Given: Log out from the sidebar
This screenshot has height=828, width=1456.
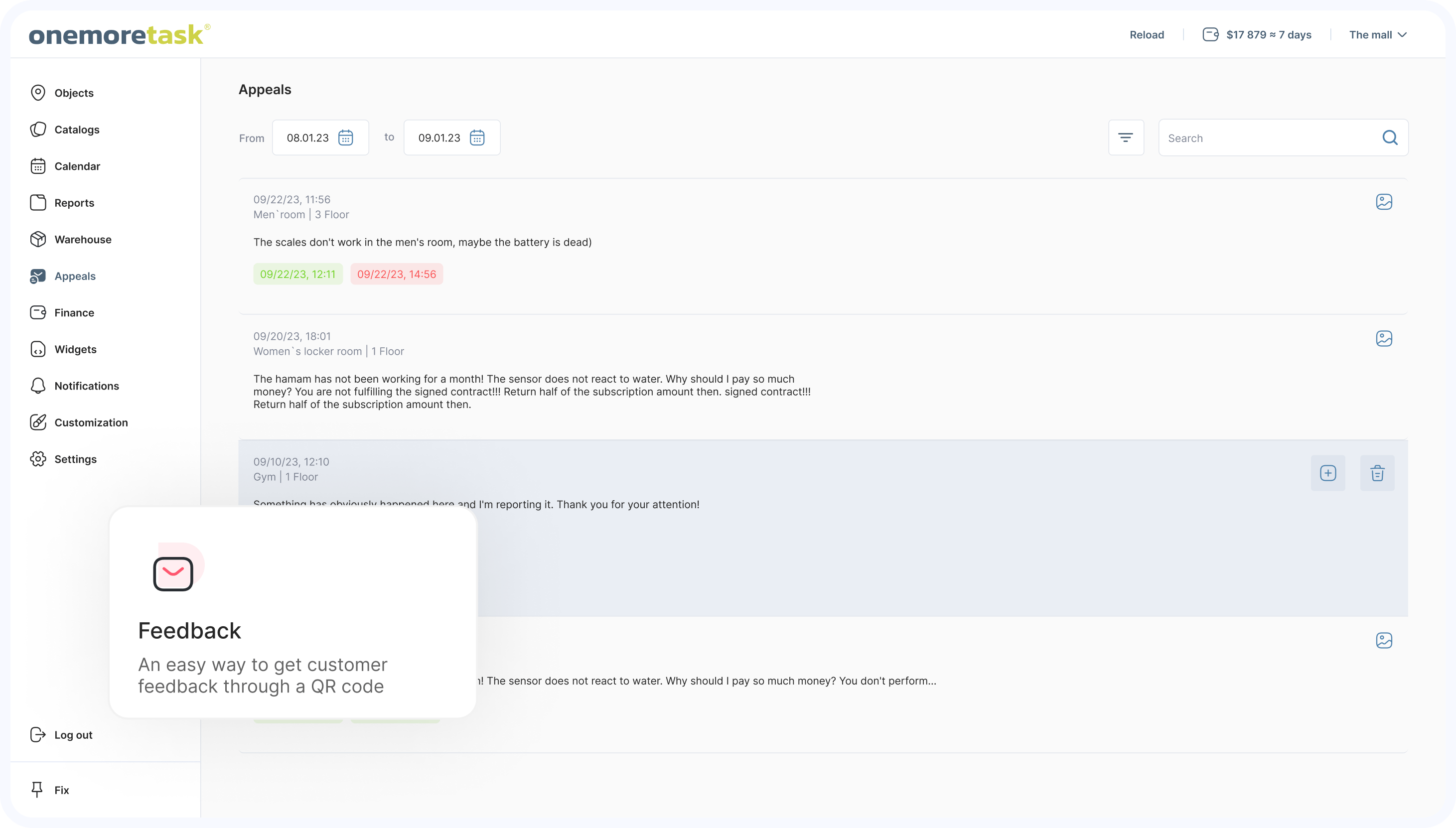Looking at the screenshot, I should 73,735.
